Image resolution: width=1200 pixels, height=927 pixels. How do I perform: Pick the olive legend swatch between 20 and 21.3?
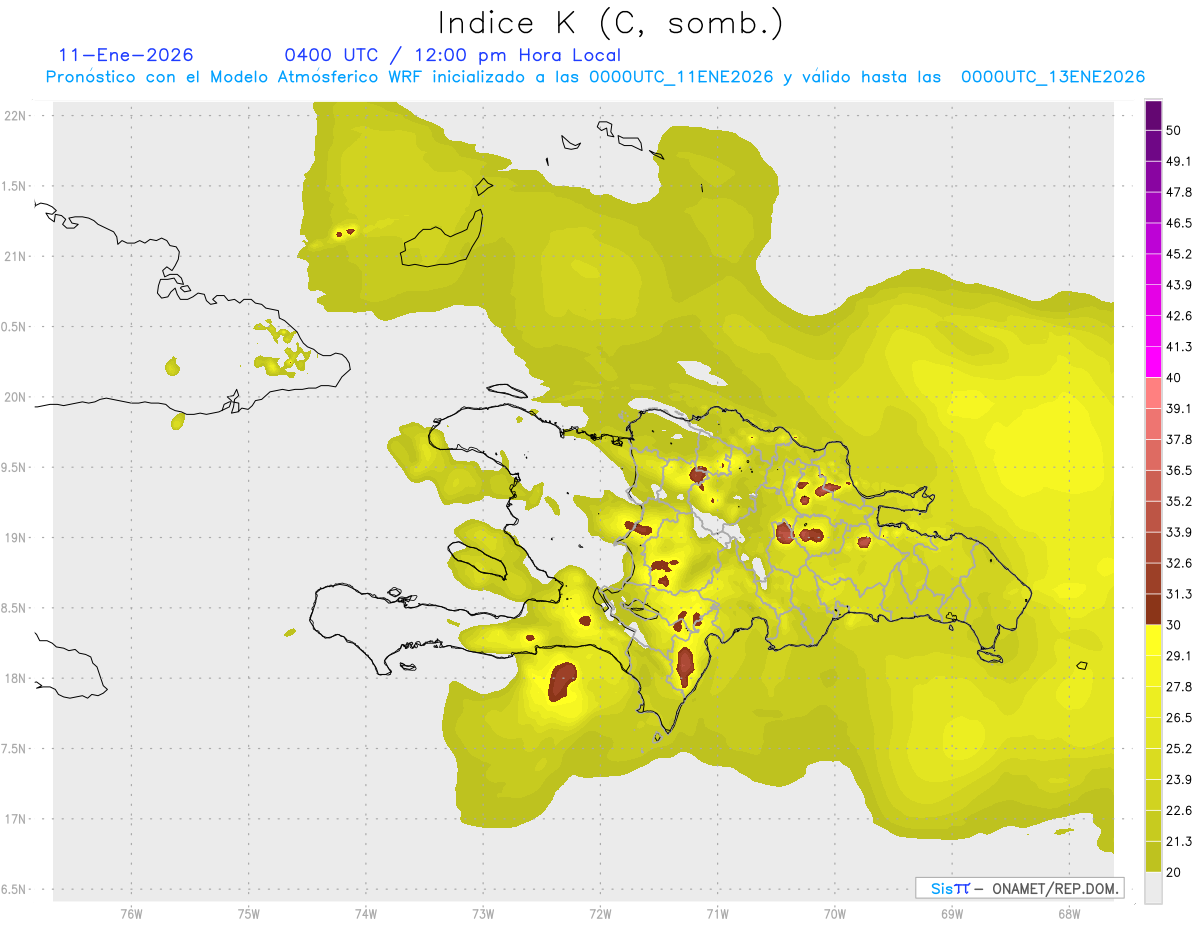1154,857
